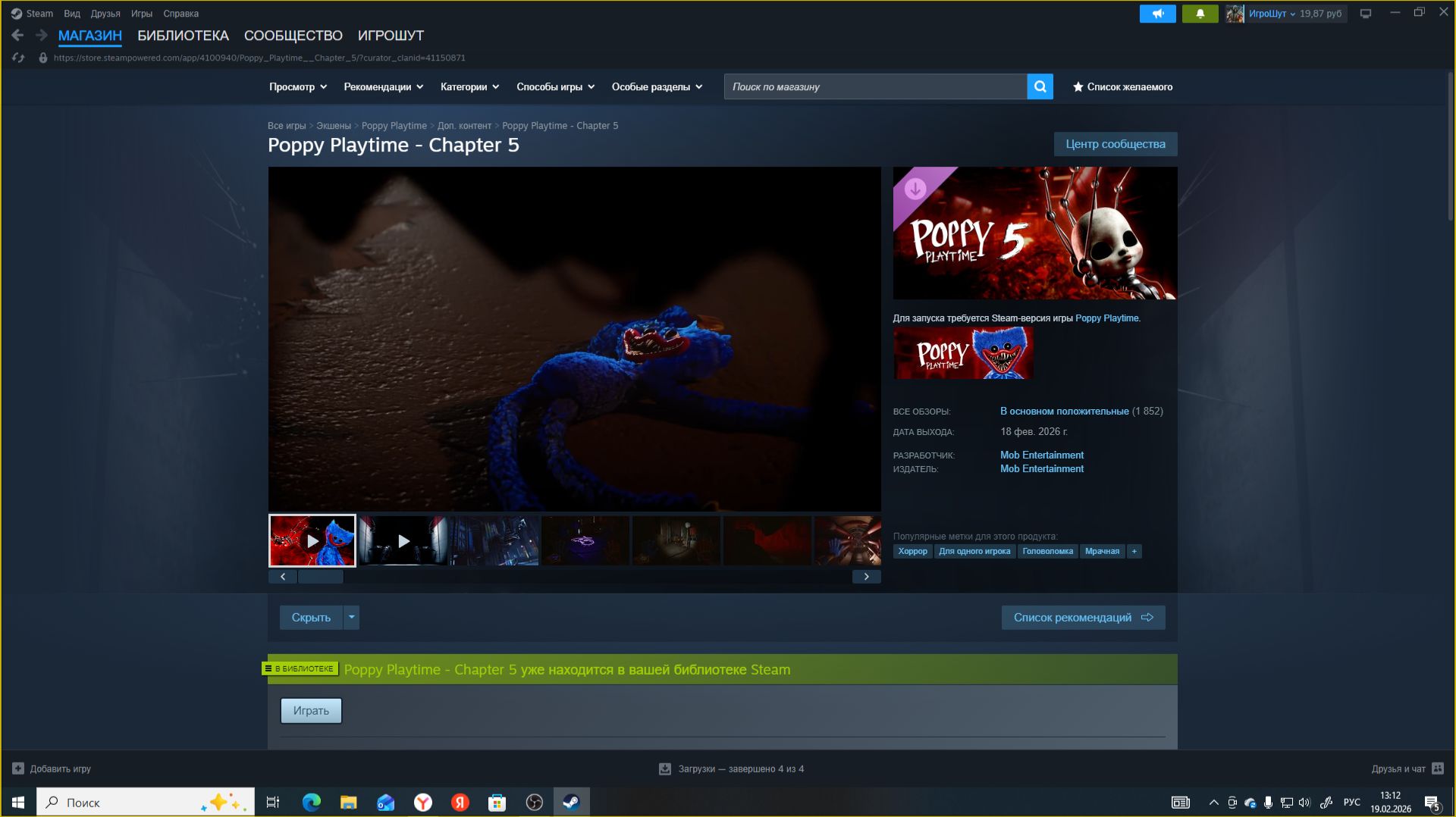Open the dropdown arrow next to Скрыть
Screen dimensions: 1456x817
pyautogui.click(x=351, y=618)
